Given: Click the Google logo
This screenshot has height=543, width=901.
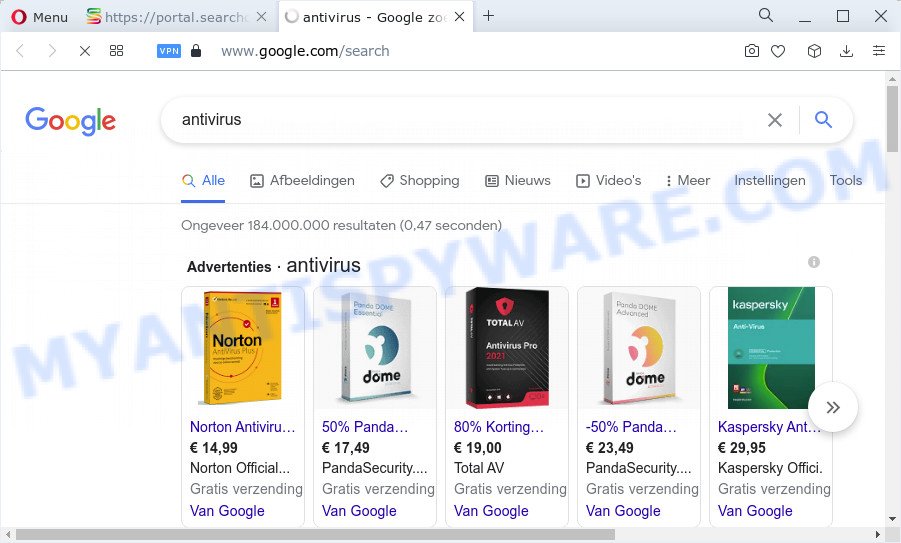Looking at the screenshot, I should pyautogui.click(x=70, y=121).
